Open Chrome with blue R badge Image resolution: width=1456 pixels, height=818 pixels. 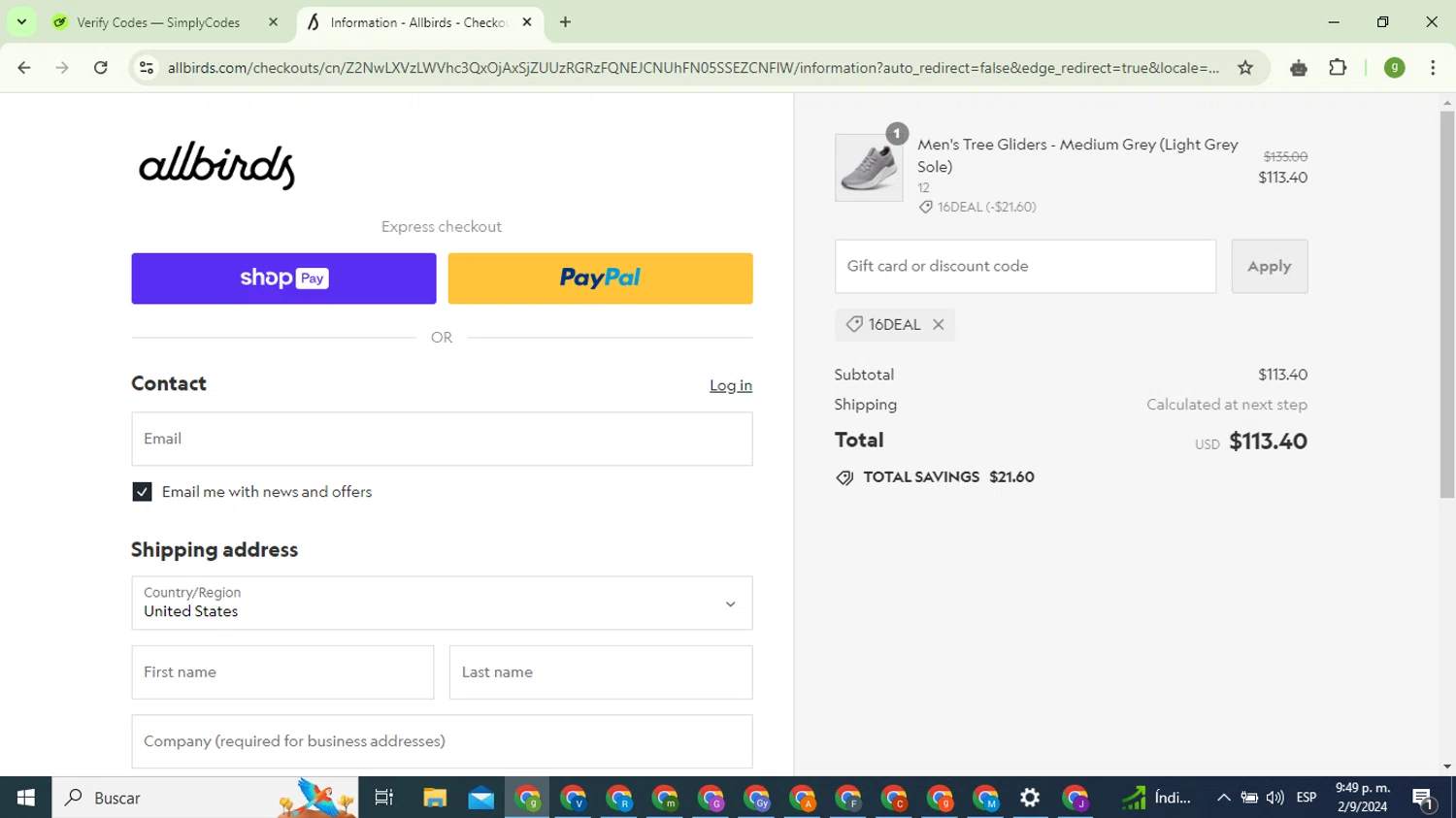click(x=619, y=798)
